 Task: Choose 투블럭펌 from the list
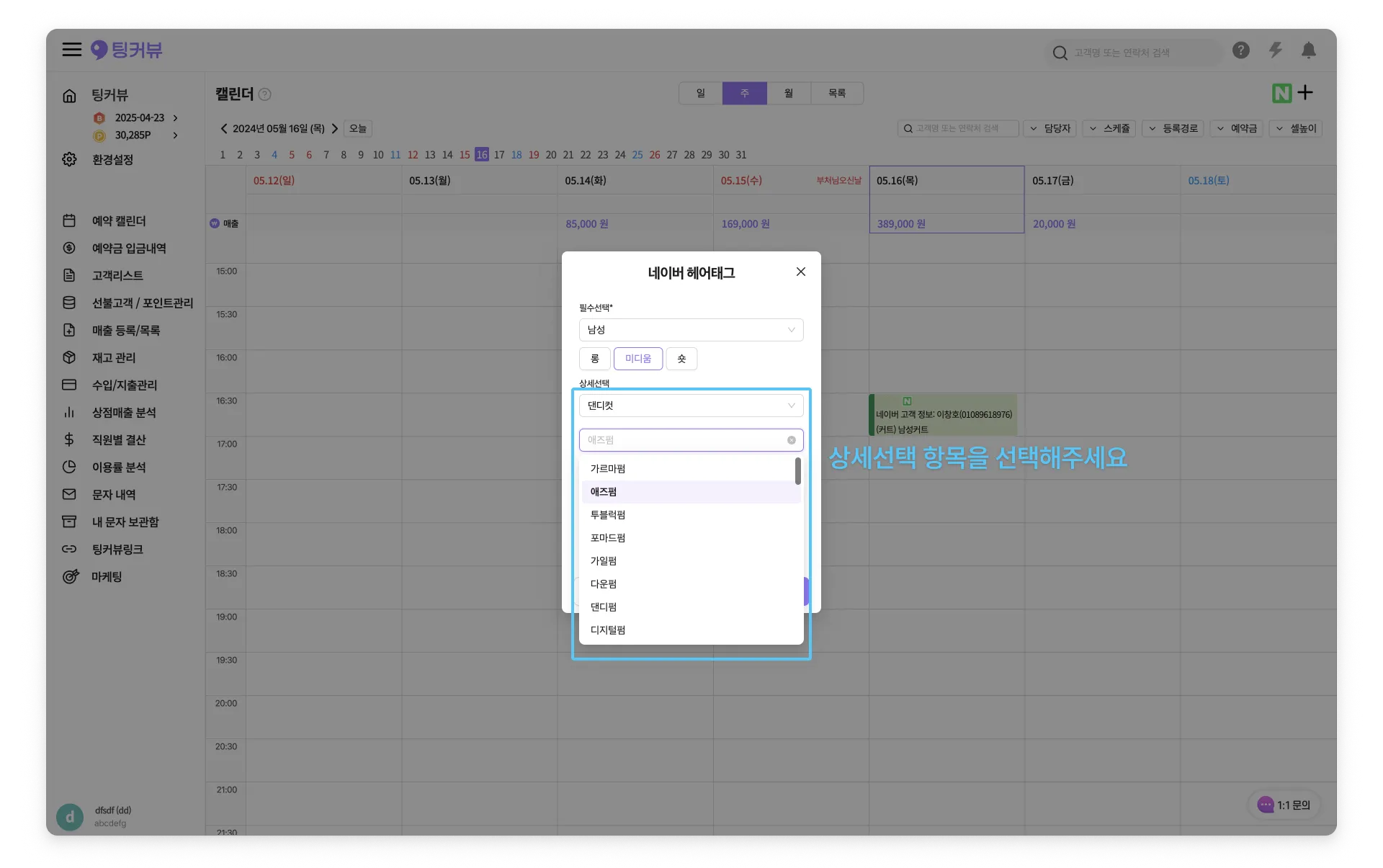pyautogui.click(x=608, y=515)
